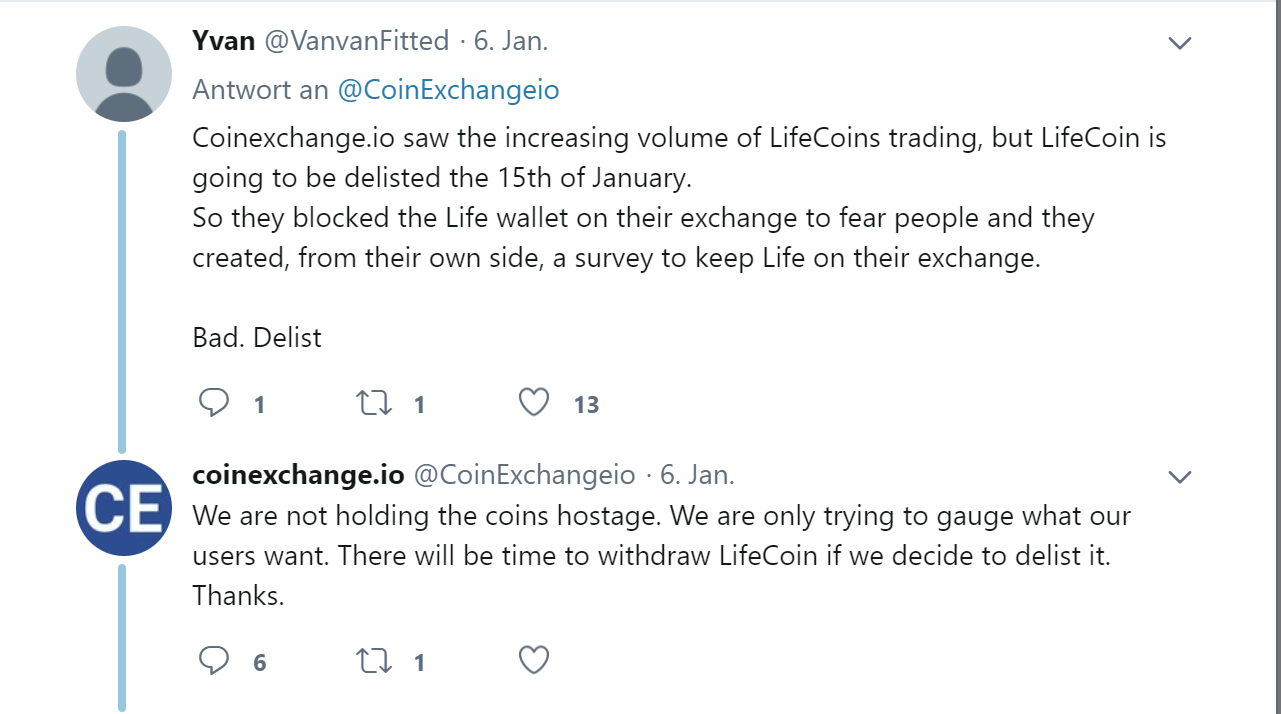This screenshot has height=714, width=1281.
Task: Like Yvan's tweet with 13 likes
Action: [x=534, y=403]
